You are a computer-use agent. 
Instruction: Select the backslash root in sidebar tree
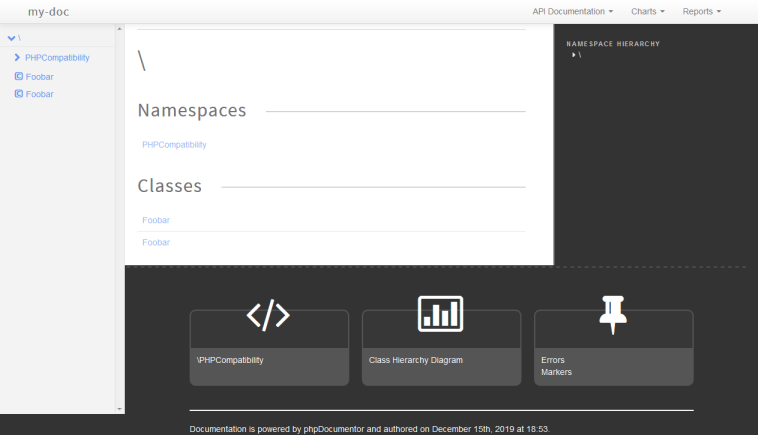[19, 38]
